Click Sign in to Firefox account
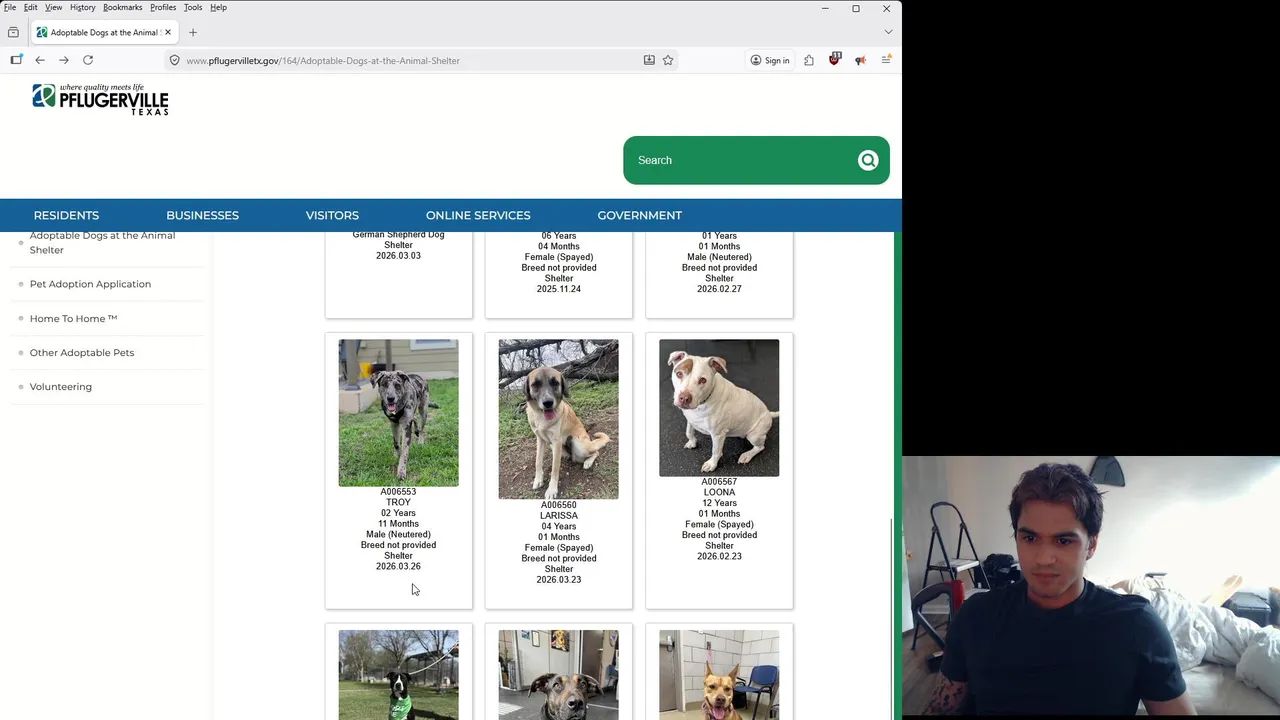1280x720 pixels. [x=770, y=60]
